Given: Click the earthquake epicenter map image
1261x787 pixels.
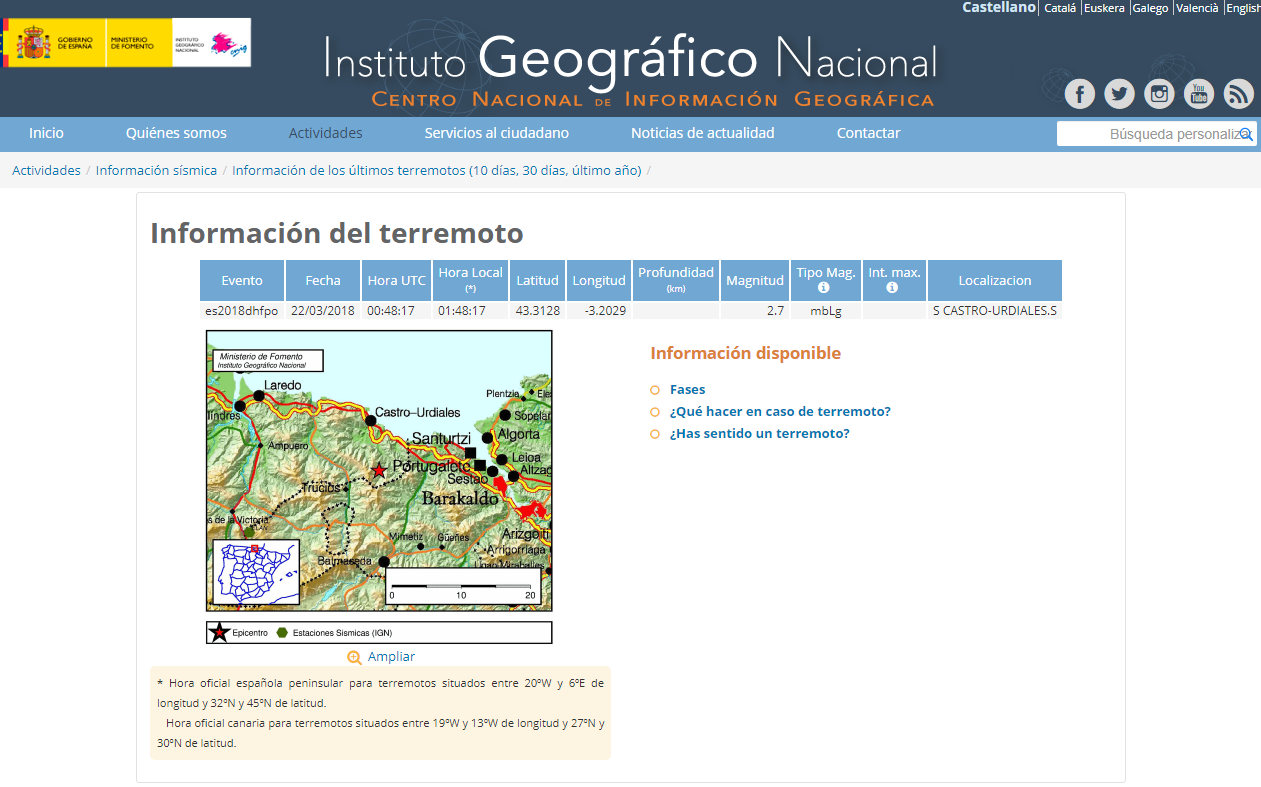Looking at the screenshot, I should coord(379,470).
